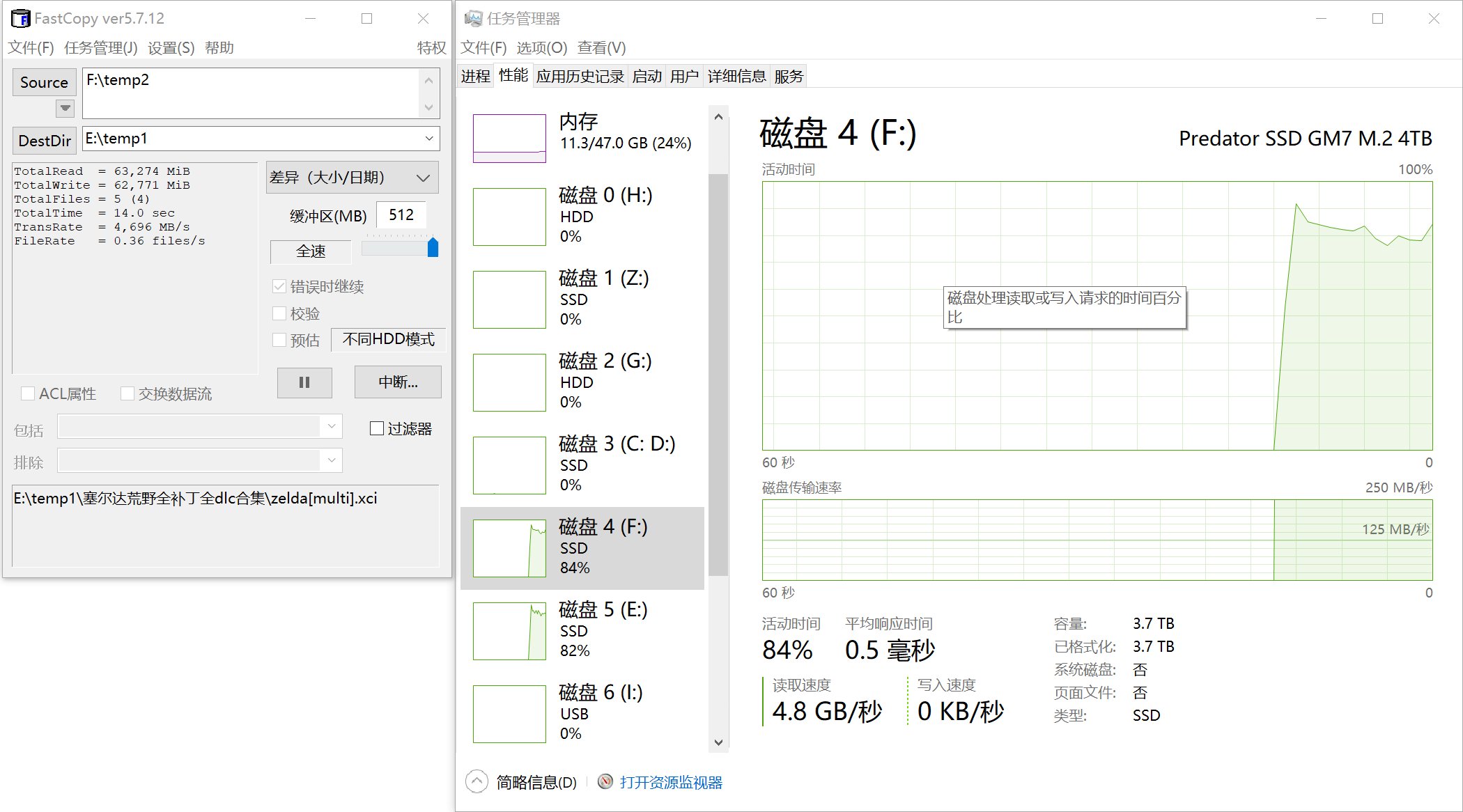Image resolution: width=1463 pixels, height=812 pixels.
Task: Open the 排除 exclude filter dropdown
Action: click(332, 460)
